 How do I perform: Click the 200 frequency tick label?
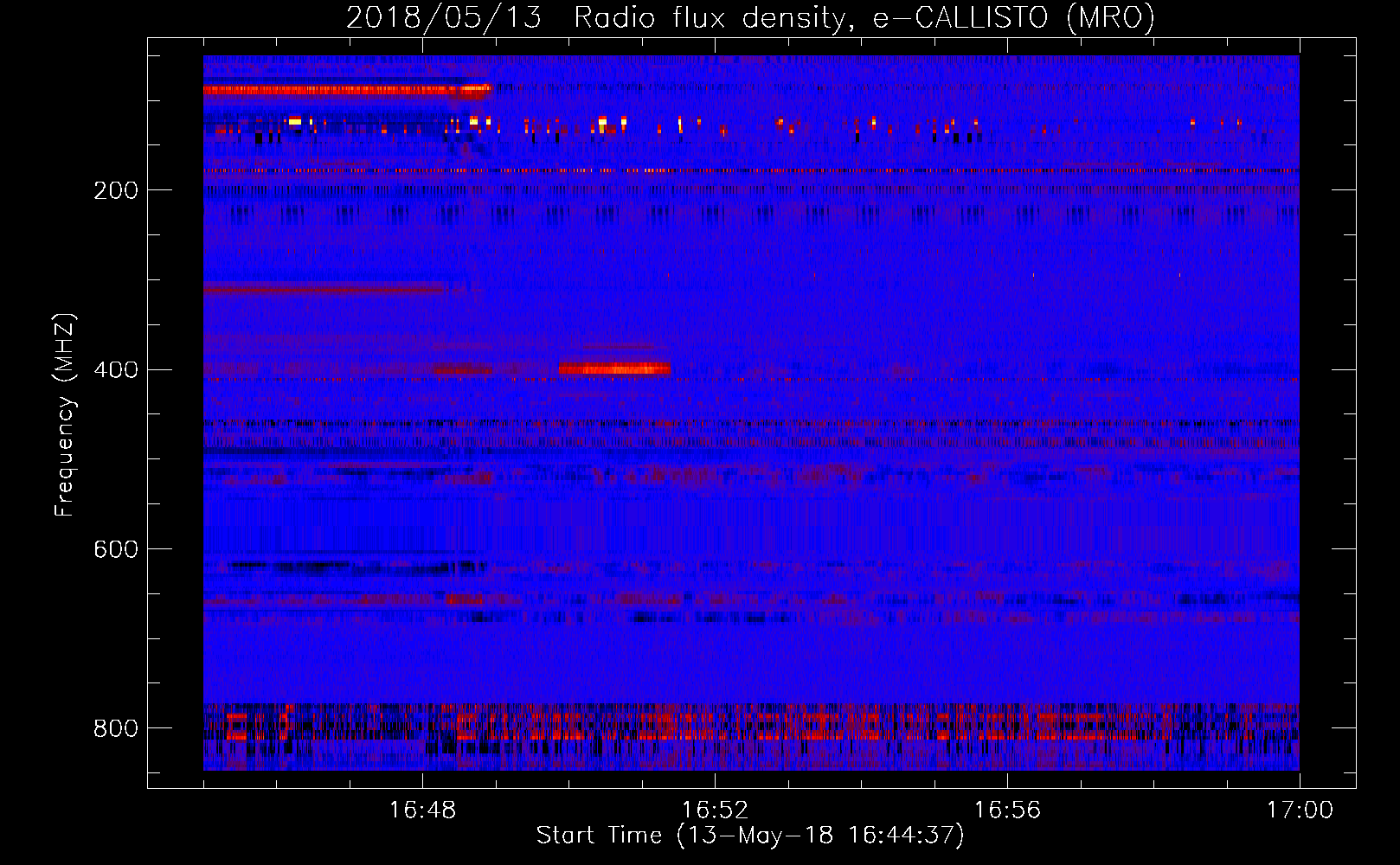[x=116, y=190]
